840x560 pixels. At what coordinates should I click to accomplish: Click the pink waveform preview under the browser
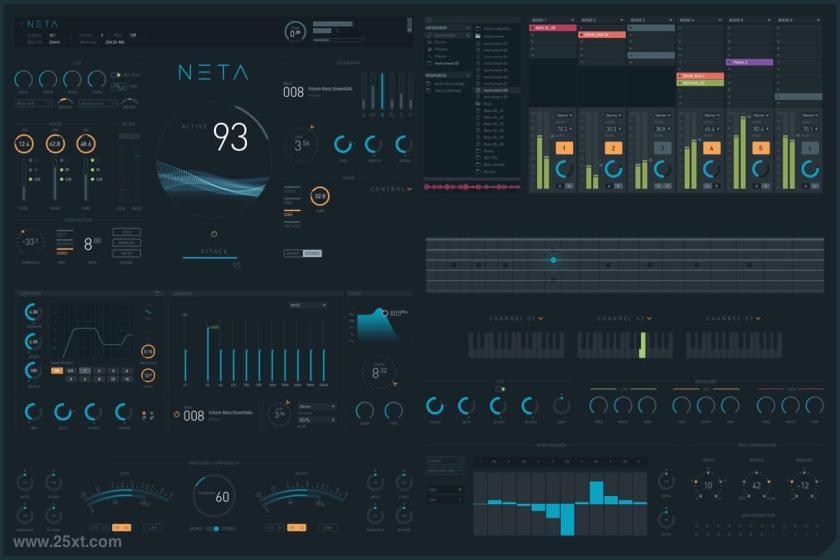pyautogui.click(x=472, y=187)
